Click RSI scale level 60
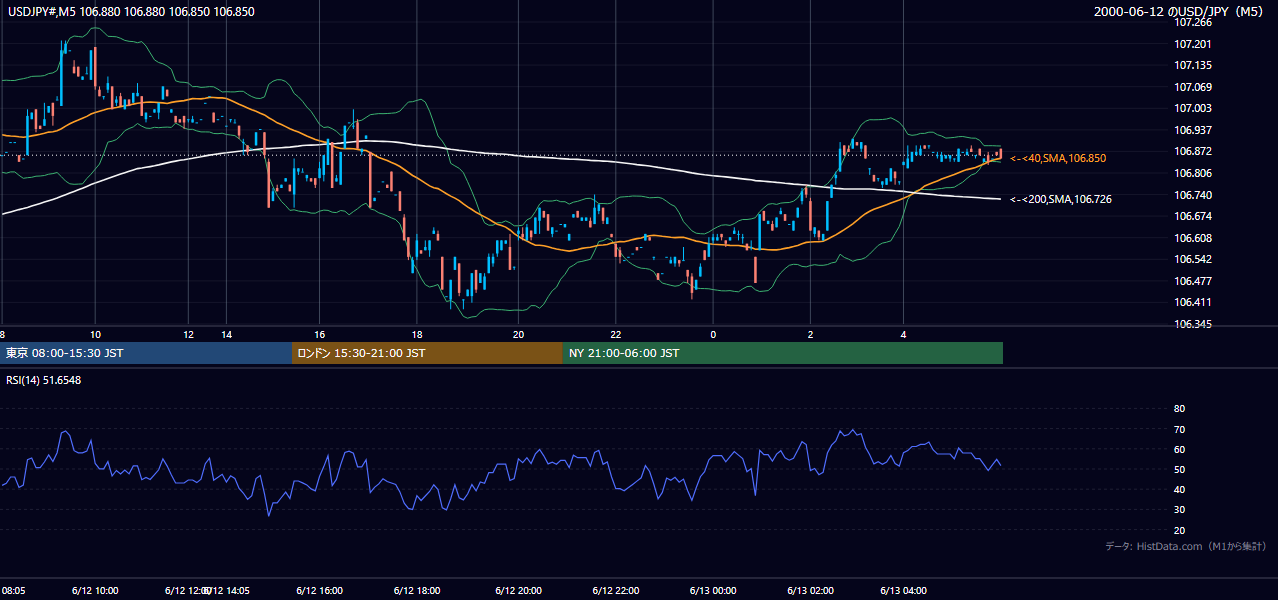This screenshot has width=1278, height=600. click(x=1179, y=449)
